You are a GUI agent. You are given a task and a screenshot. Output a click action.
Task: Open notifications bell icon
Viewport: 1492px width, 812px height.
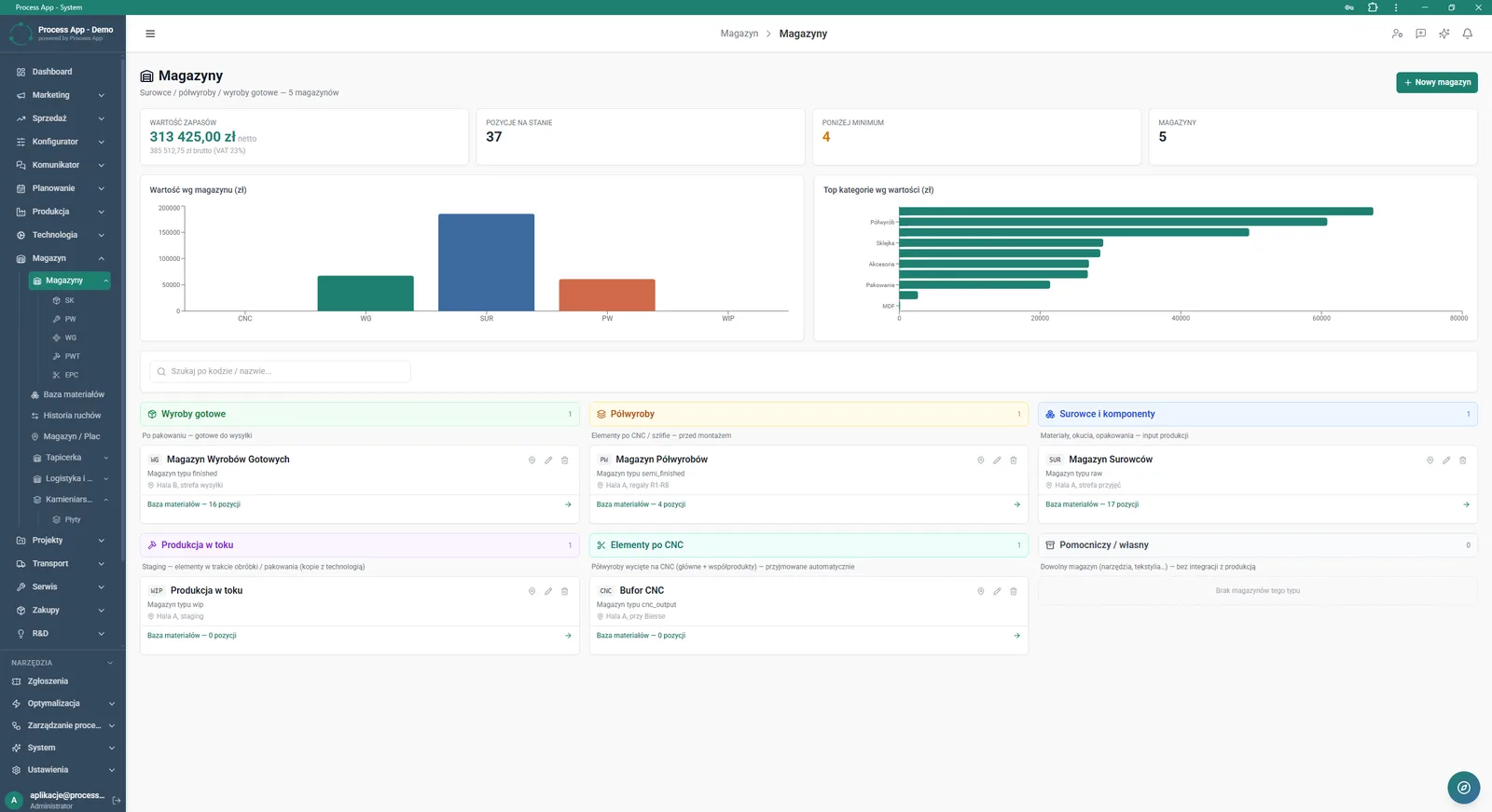[x=1467, y=34]
